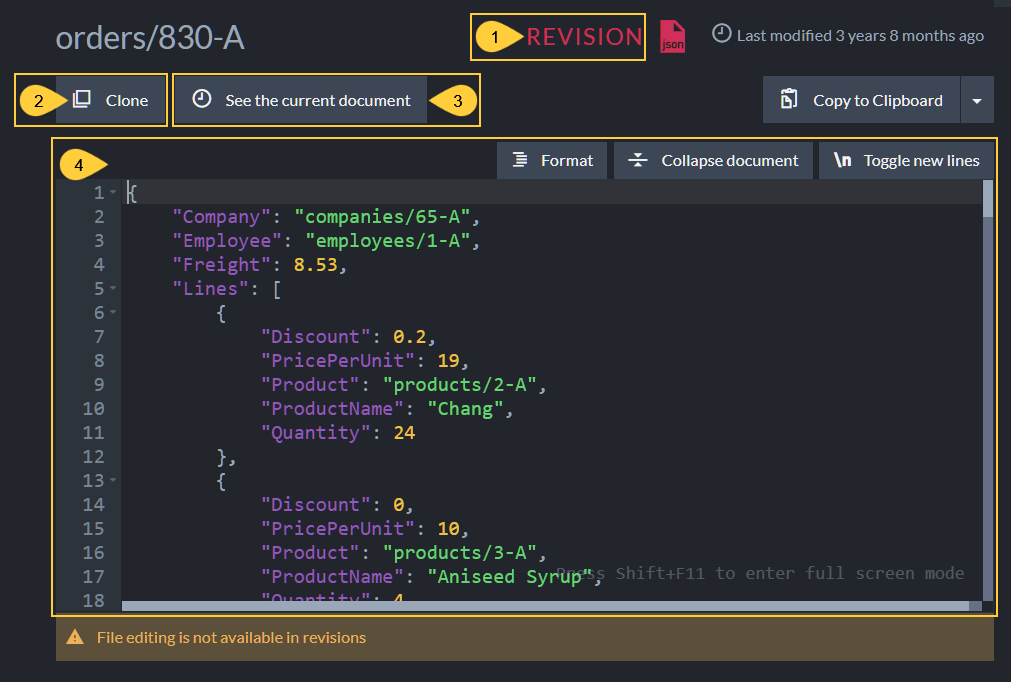Image resolution: width=1011 pixels, height=682 pixels.
Task: Open the Copy to Clipboard dropdown arrow
Action: pos(977,101)
